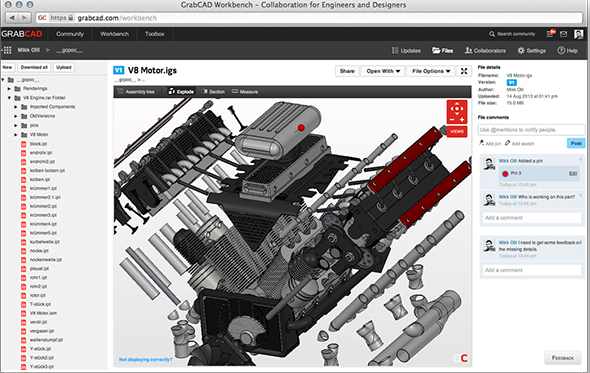
Task: Post the file comment
Action: tap(576, 143)
